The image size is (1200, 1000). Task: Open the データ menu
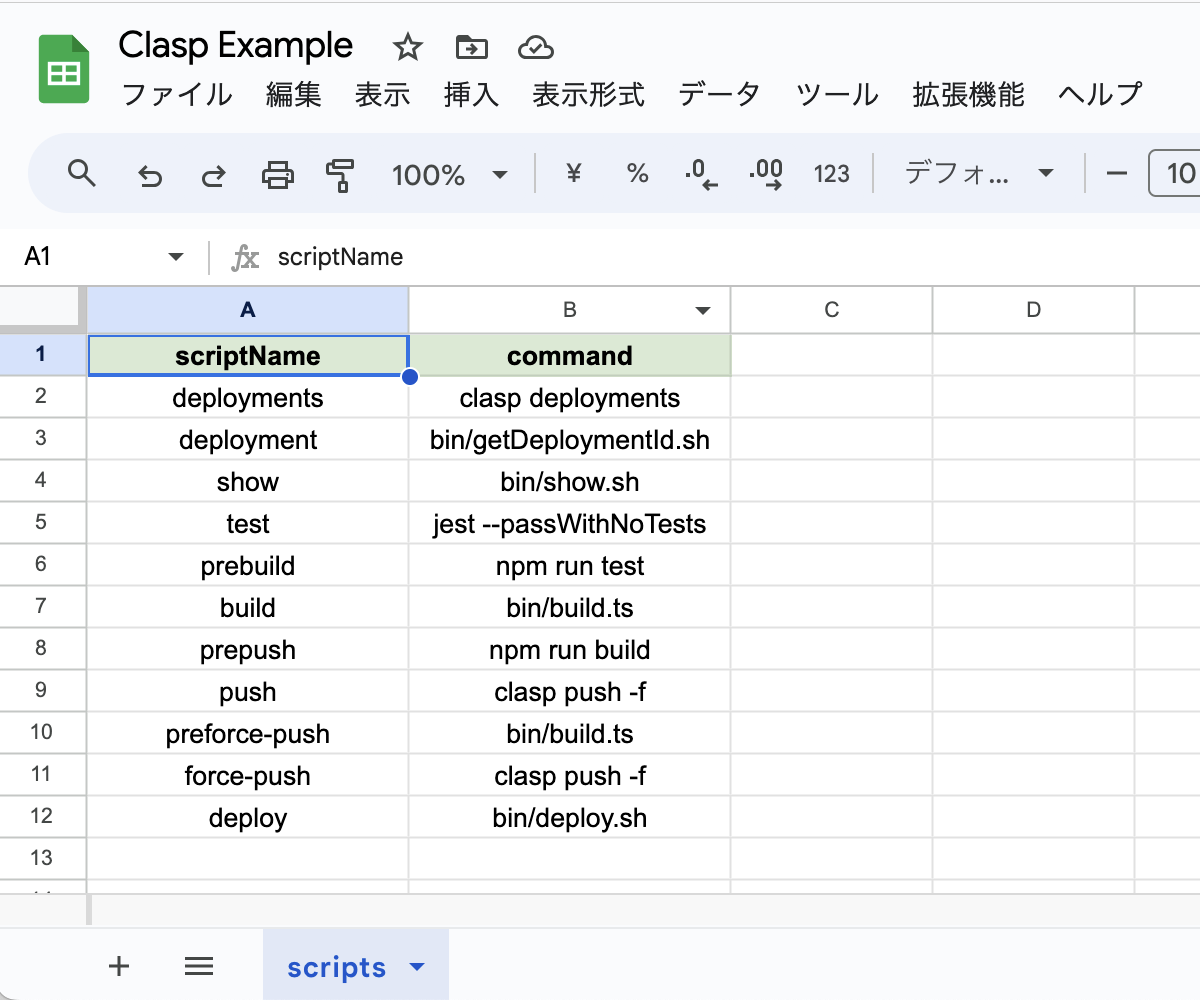tap(720, 95)
